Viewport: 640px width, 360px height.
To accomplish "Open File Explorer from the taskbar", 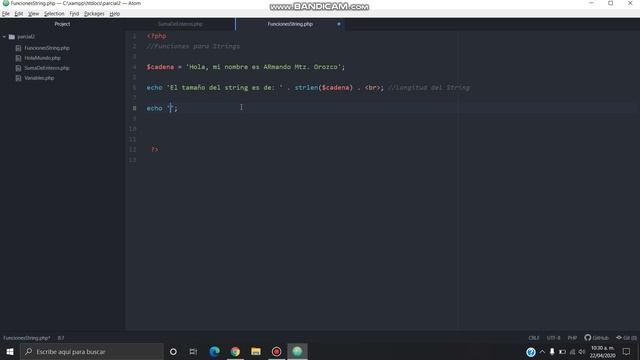I will tap(256, 351).
